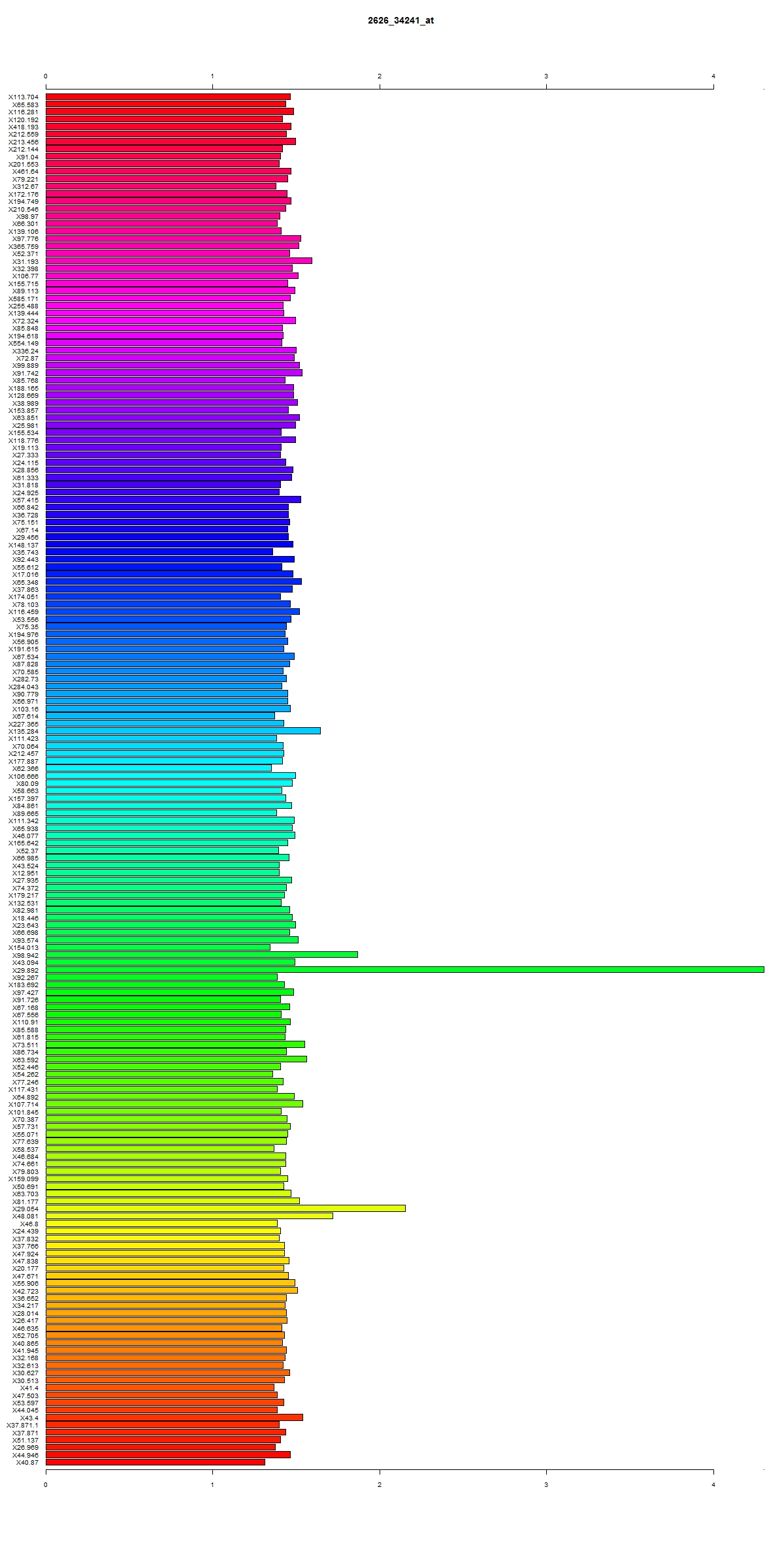The width and height of the screenshot is (784, 1568).
Task: Click the X312.67 row label
Action: click(x=25, y=187)
